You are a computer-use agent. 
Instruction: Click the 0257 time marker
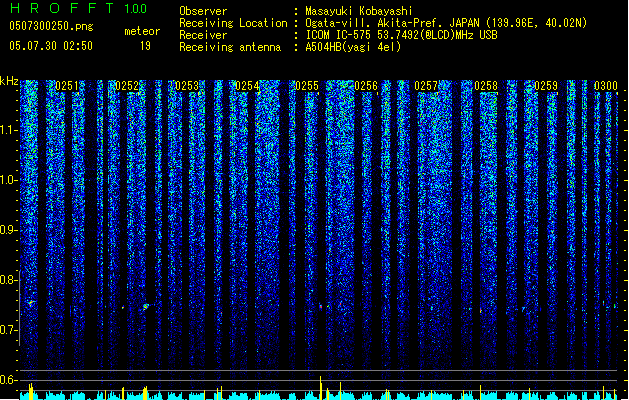tap(426, 86)
